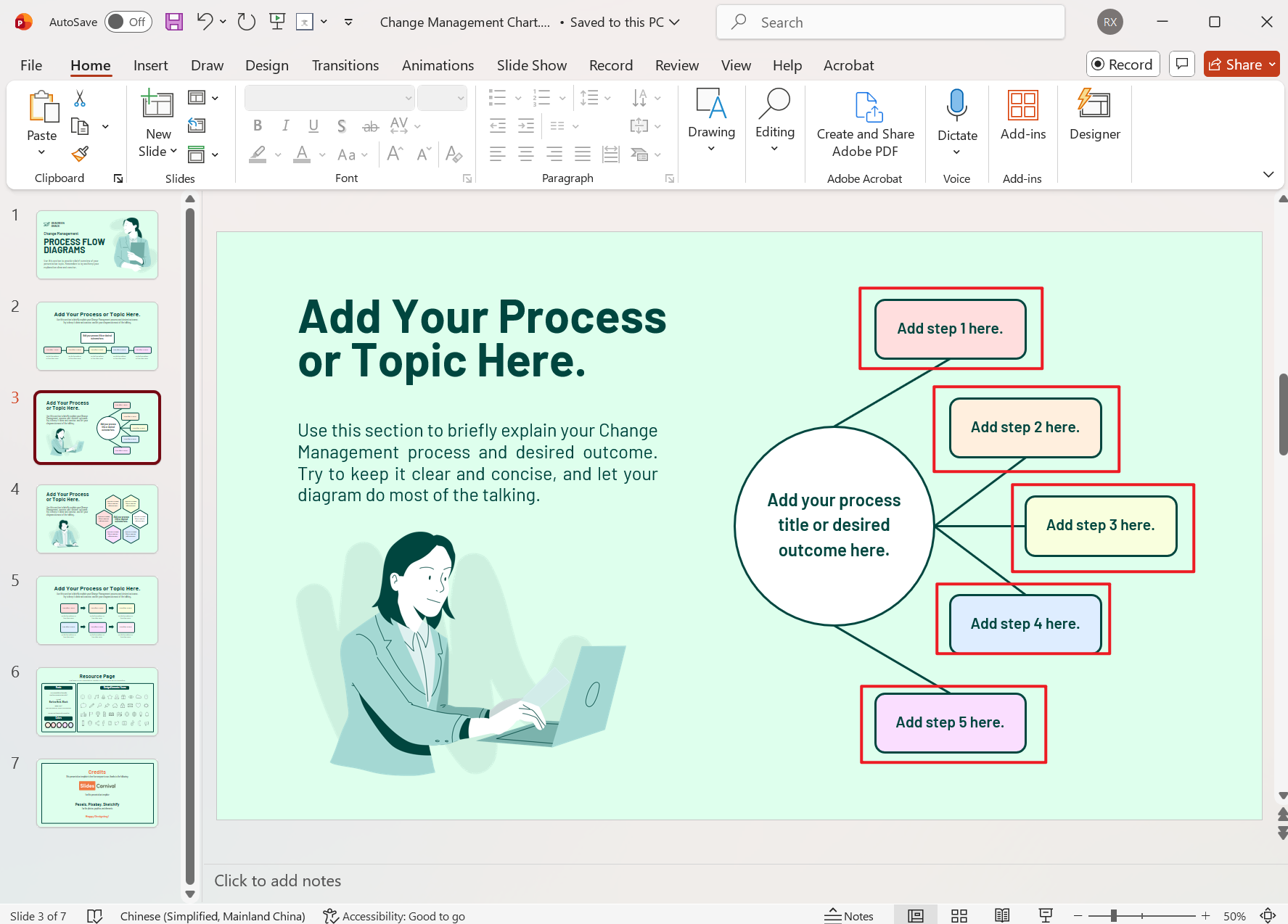The image size is (1288, 924).
Task: Cut selection using the scissors icon
Action: 80,97
